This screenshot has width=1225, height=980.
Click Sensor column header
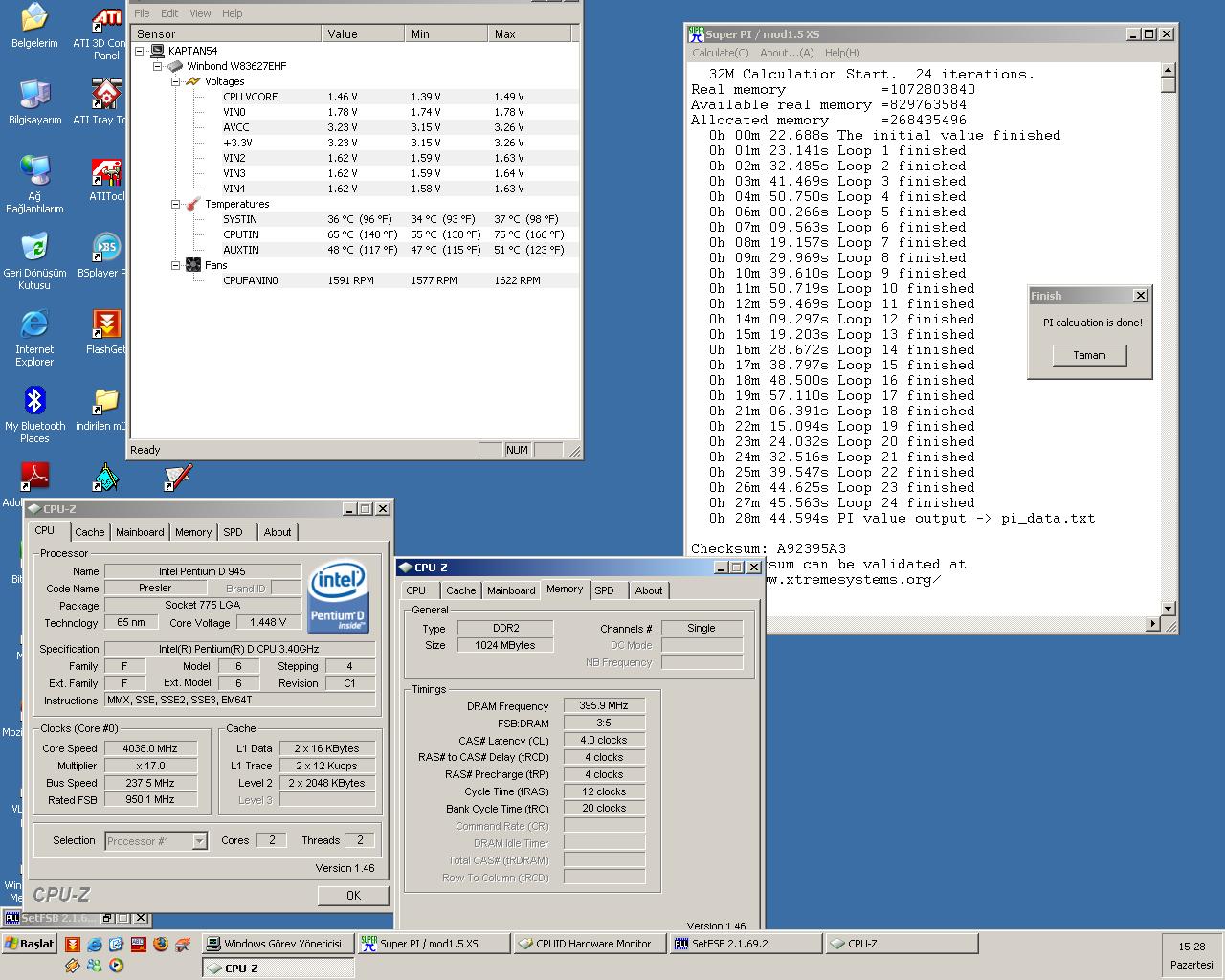(226, 33)
